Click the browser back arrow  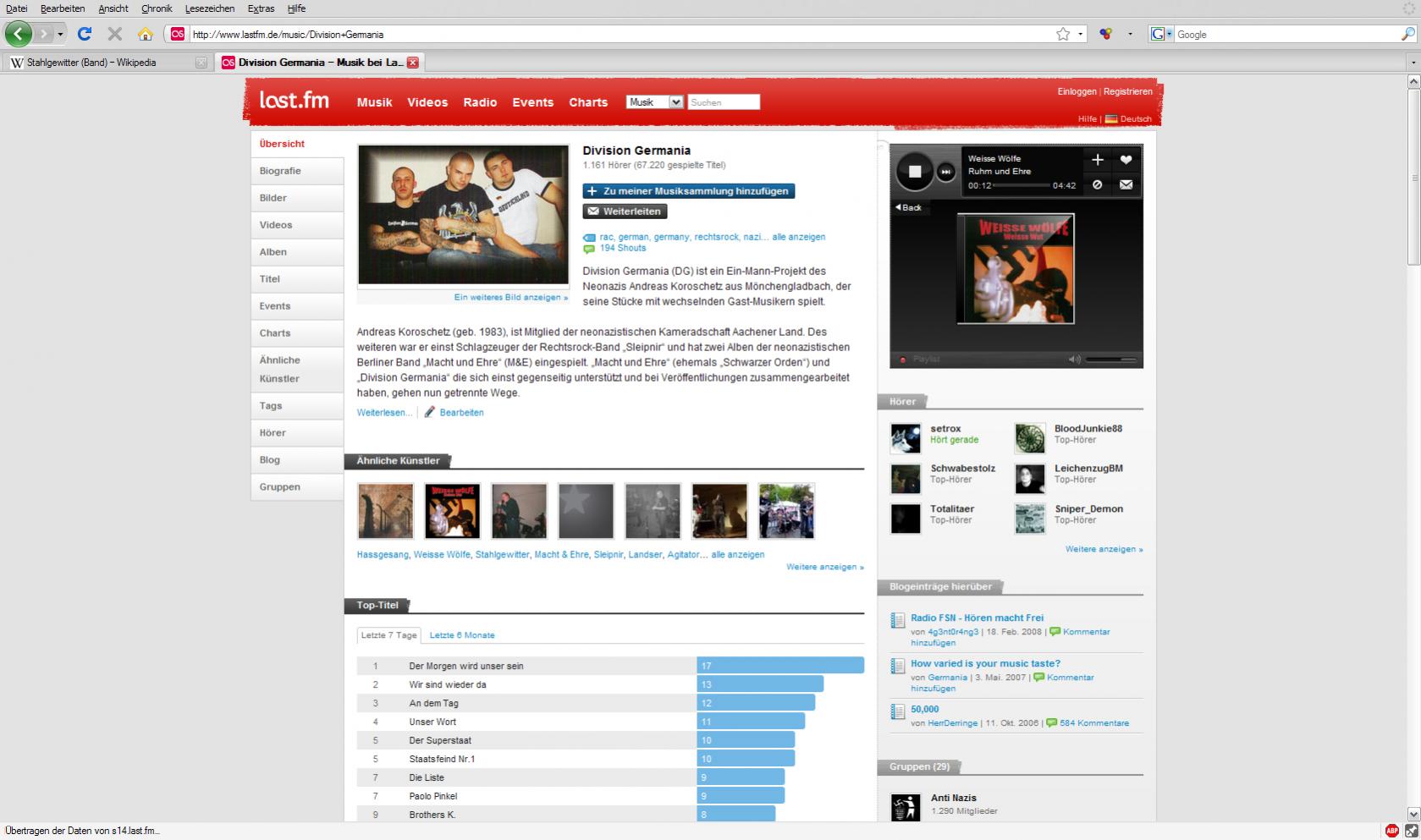click(19, 34)
